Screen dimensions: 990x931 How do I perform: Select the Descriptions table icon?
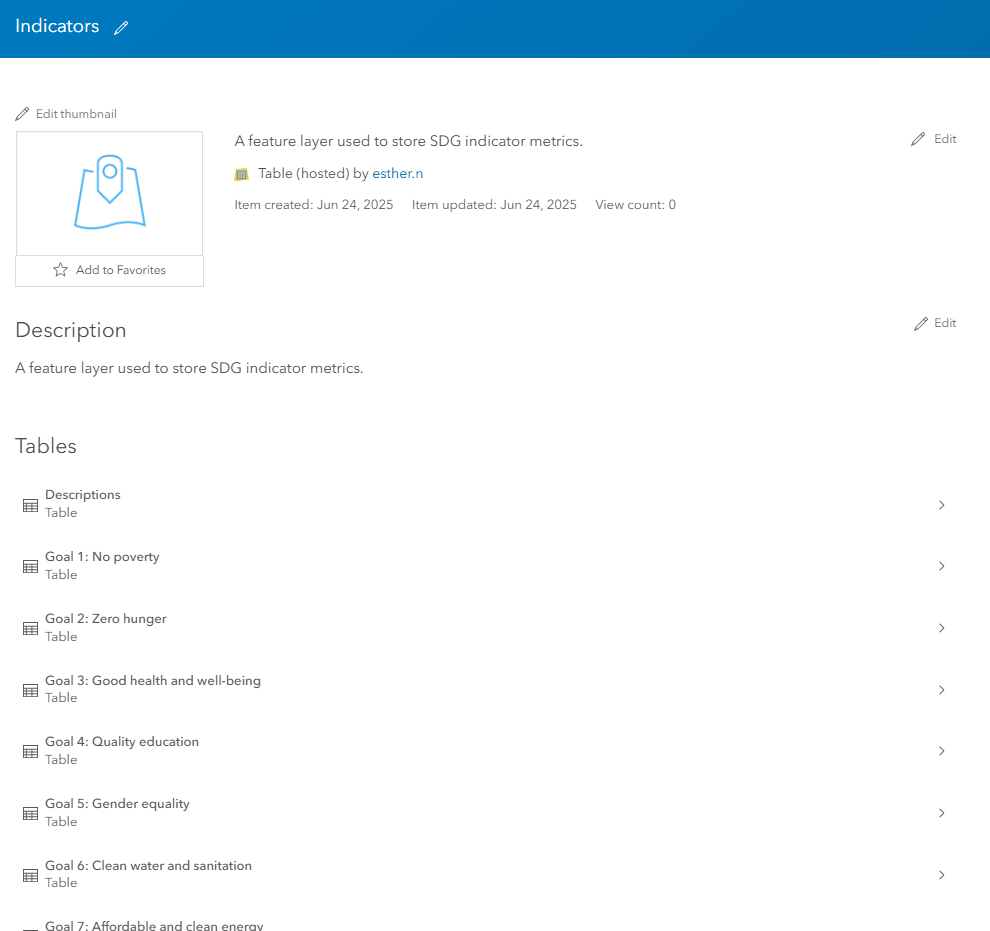28,503
